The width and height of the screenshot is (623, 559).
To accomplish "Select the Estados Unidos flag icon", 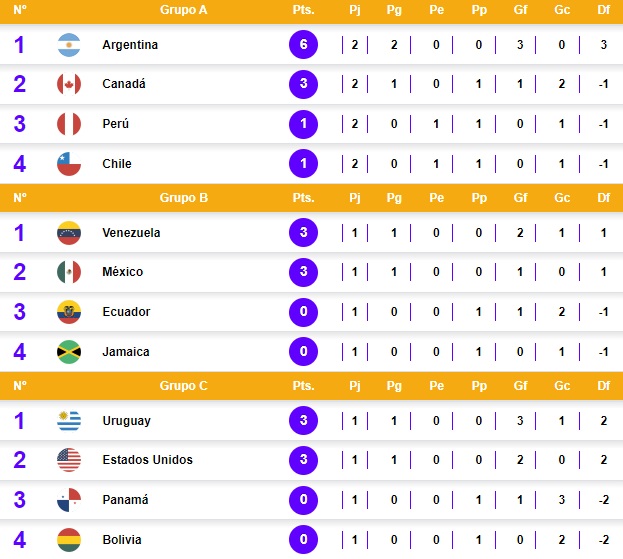I will pos(69,460).
